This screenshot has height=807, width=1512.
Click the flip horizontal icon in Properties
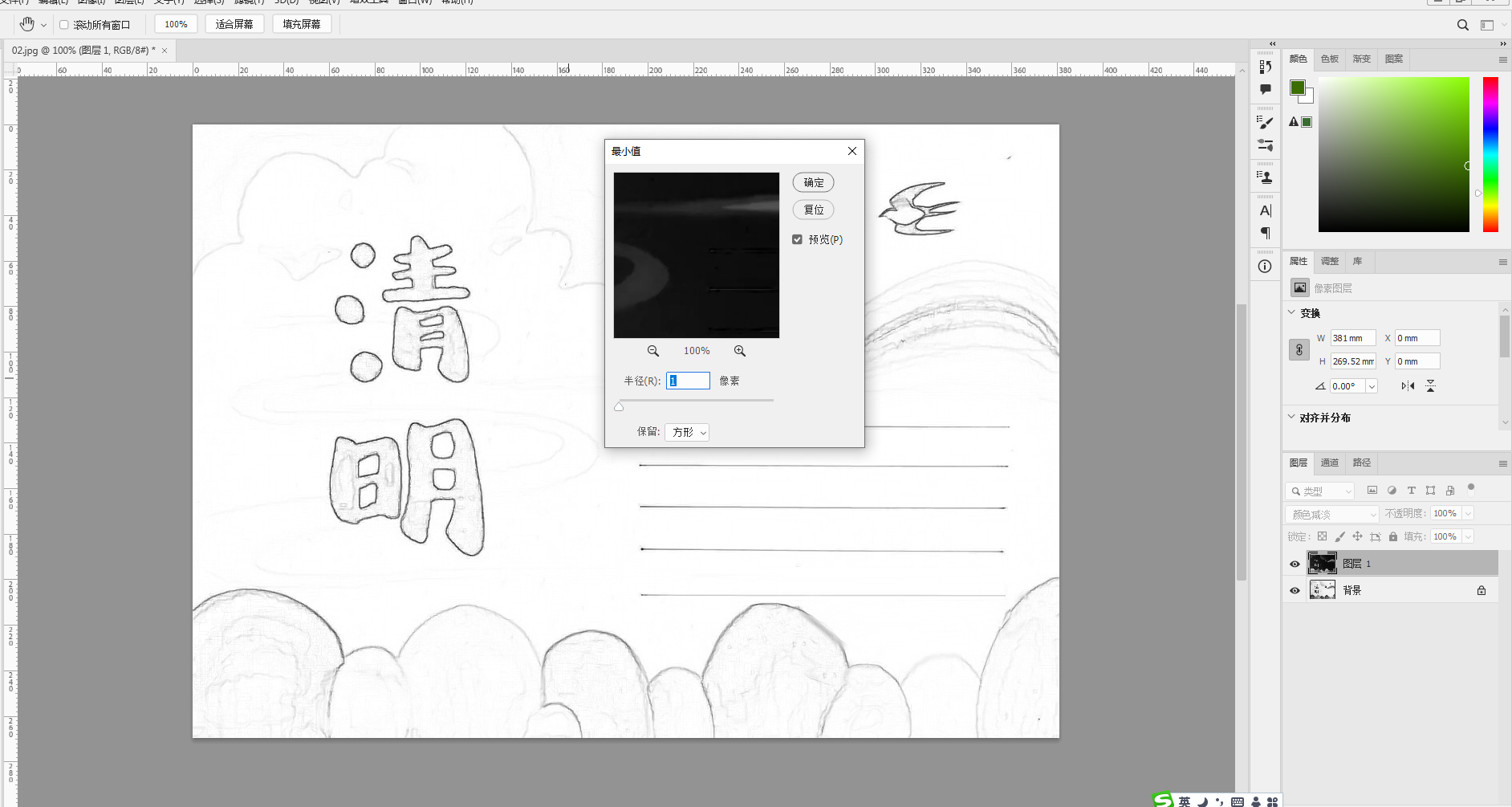point(1408,386)
